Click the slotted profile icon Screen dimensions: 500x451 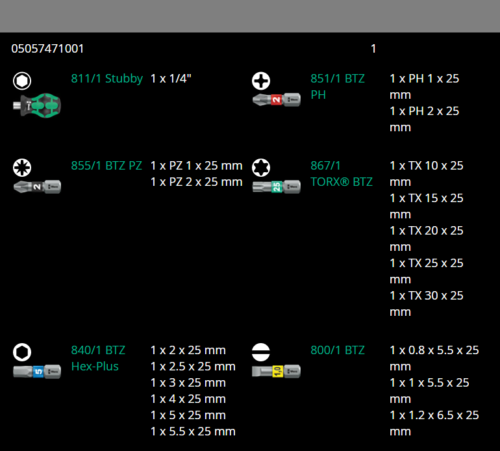tap(261, 352)
